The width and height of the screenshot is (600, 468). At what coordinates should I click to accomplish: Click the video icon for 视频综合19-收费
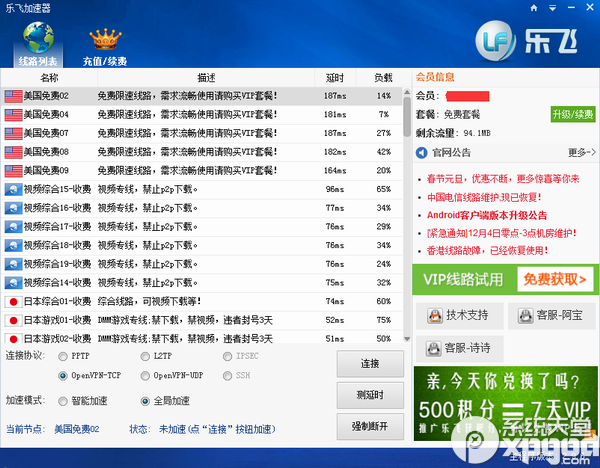[x=13, y=264]
